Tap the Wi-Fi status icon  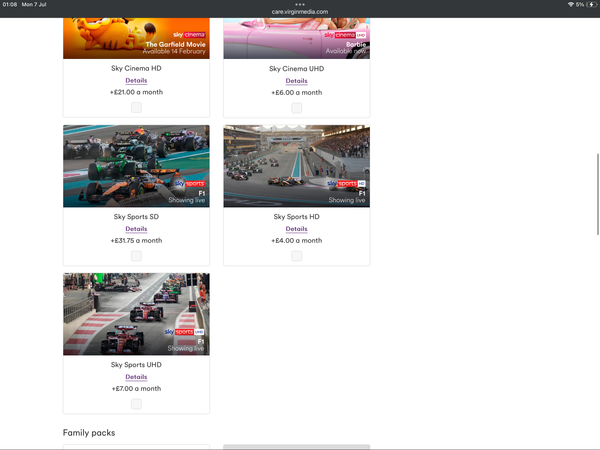tap(571, 5)
